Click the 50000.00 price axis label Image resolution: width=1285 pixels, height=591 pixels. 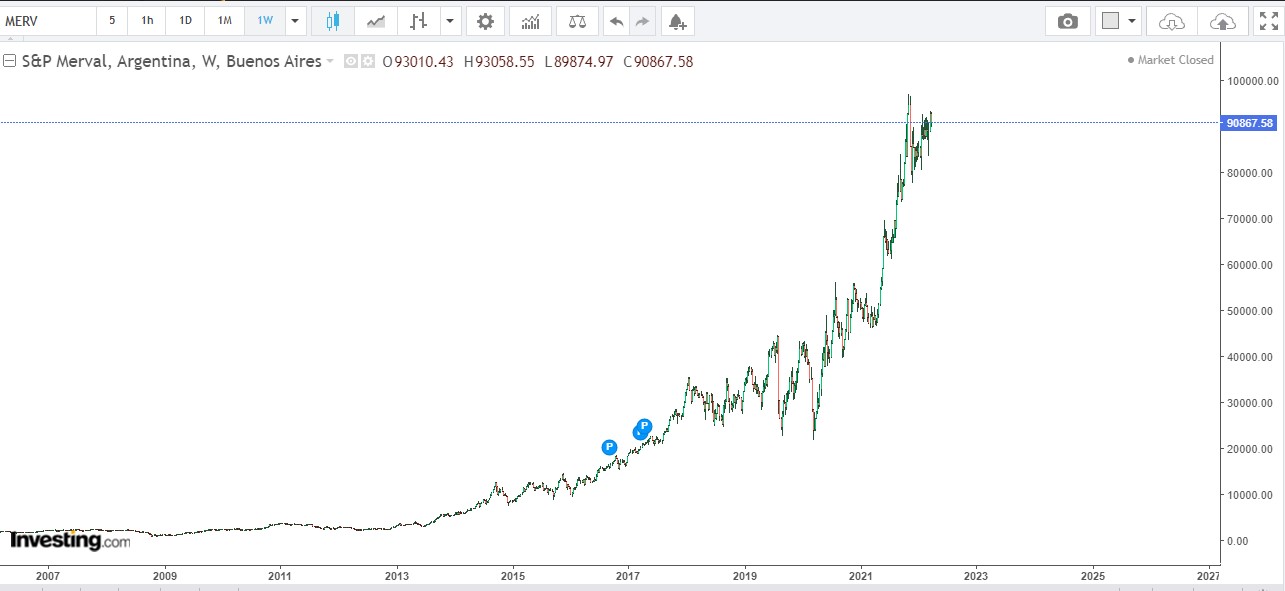(1251, 311)
